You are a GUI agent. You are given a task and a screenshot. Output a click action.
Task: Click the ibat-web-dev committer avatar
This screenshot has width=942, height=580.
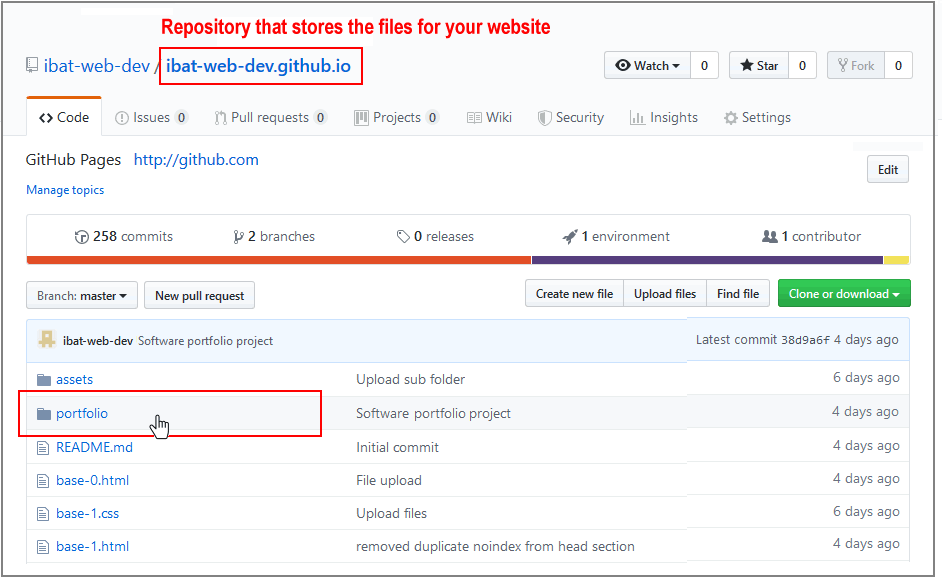[x=47, y=340]
